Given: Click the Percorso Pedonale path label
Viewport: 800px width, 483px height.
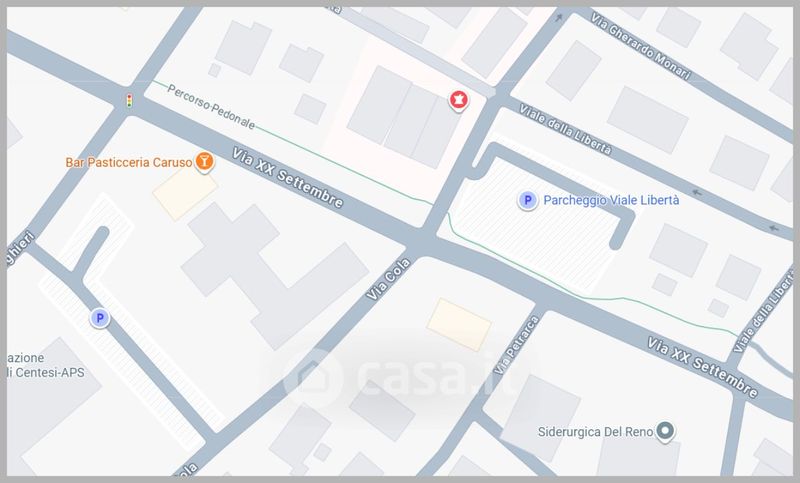Looking at the screenshot, I should click(211, 107).
